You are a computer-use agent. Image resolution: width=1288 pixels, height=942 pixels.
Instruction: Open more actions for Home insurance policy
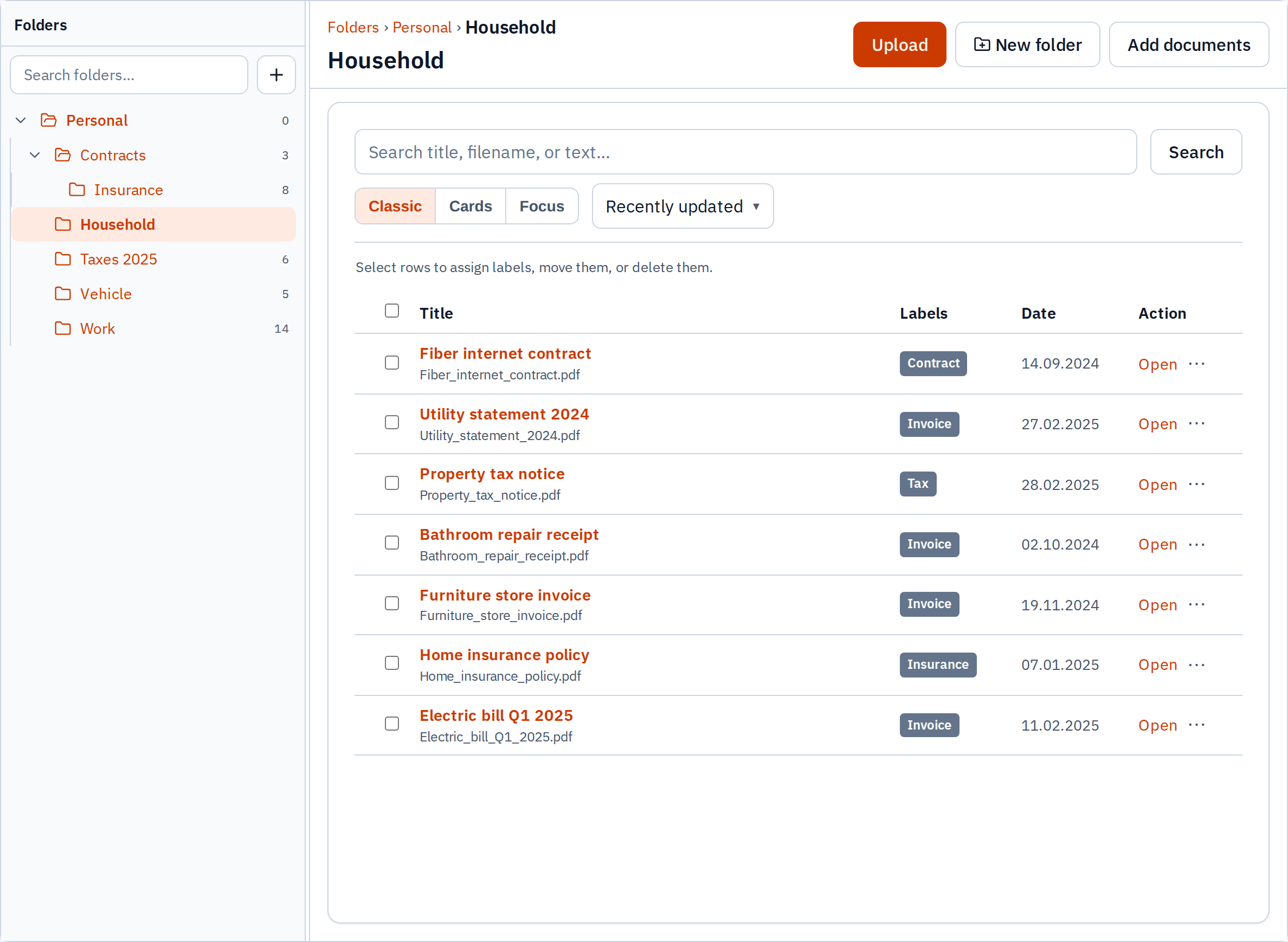1197,665
